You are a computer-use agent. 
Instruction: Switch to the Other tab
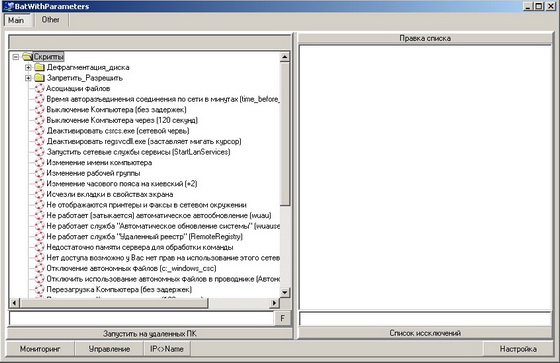coord(50,20)
